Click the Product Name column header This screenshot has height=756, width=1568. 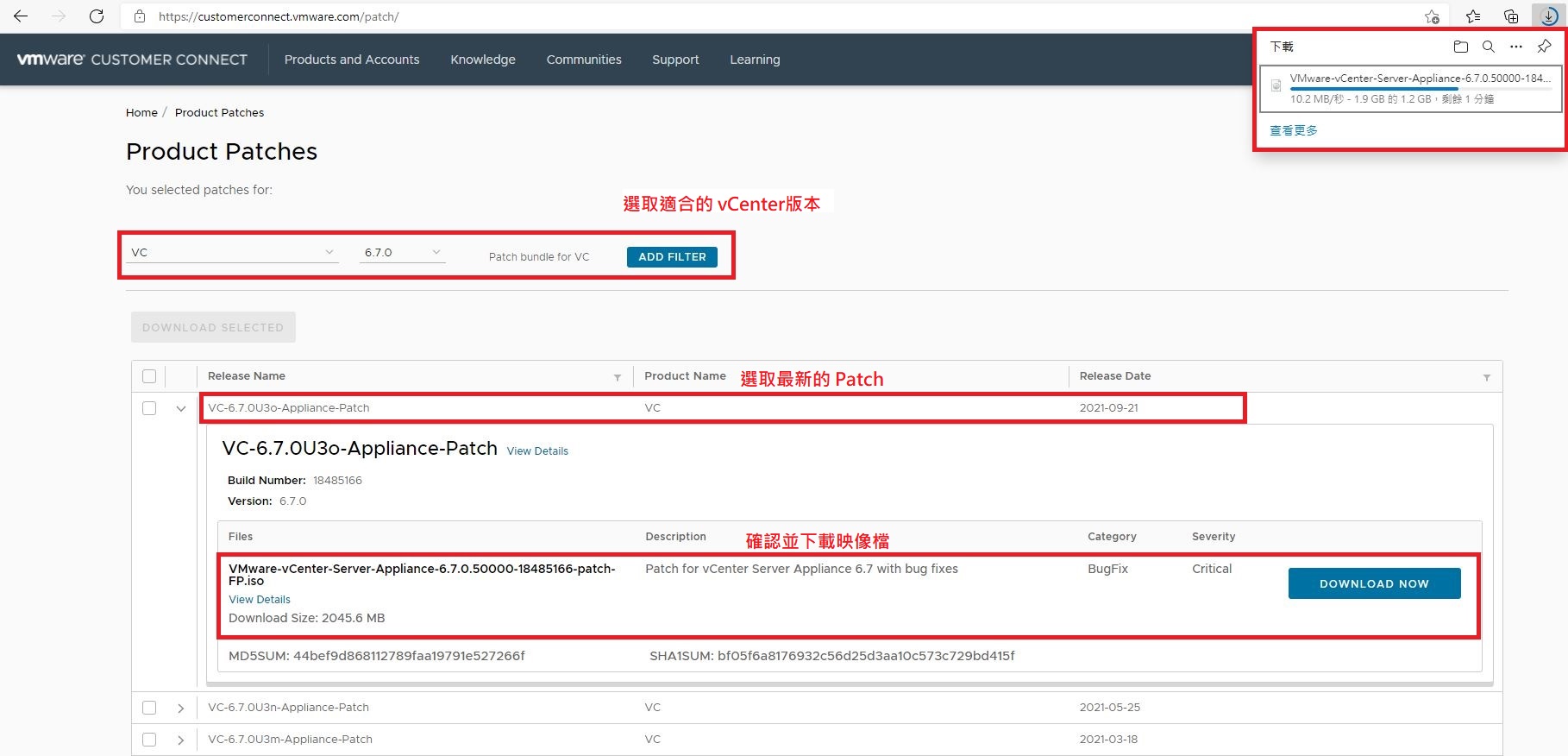pyautogui.click(x=685, y=376)
